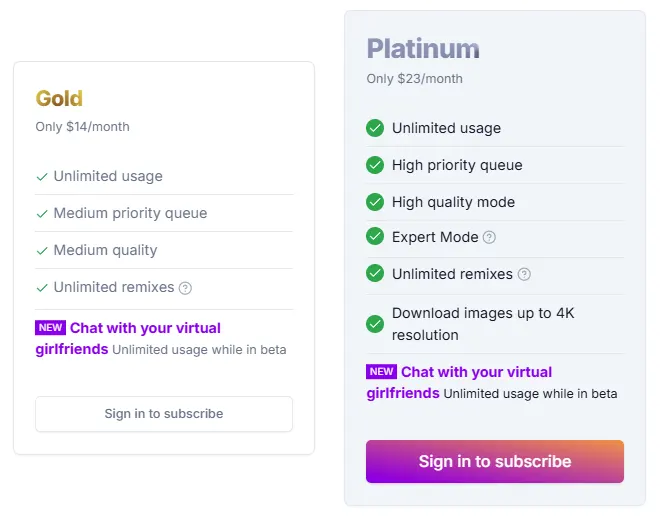Click NEW badge in Platinum plan
The image size is (661, 521).
(382, 371)
